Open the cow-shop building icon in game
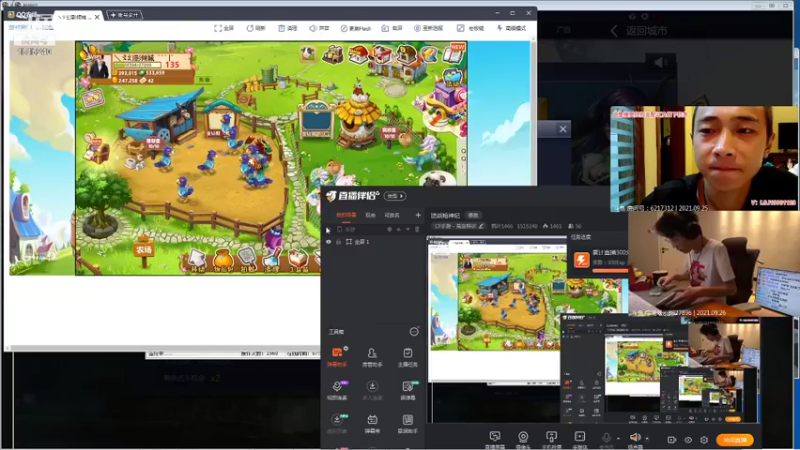Image resolution: width=800 pixels, height=450 pixels. (x=381, y=55)
